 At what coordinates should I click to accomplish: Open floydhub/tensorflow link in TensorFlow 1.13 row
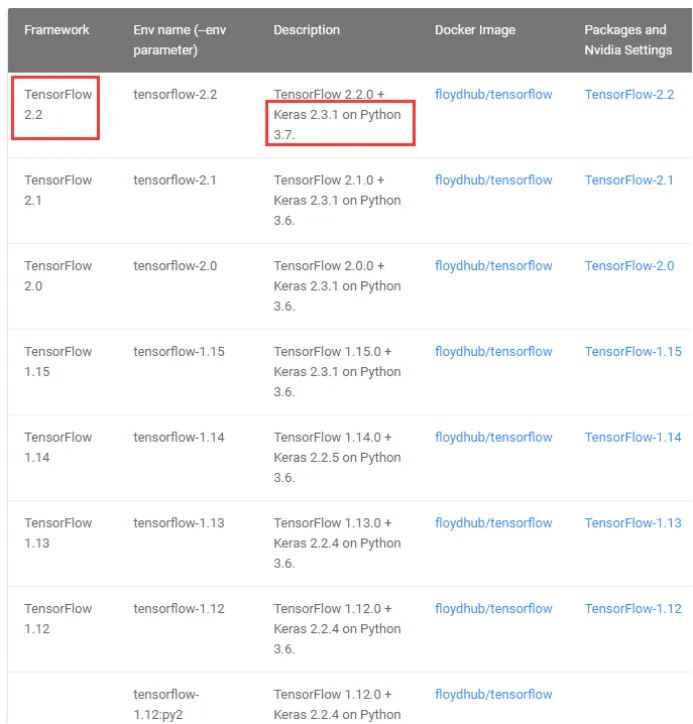coord(493,523)
